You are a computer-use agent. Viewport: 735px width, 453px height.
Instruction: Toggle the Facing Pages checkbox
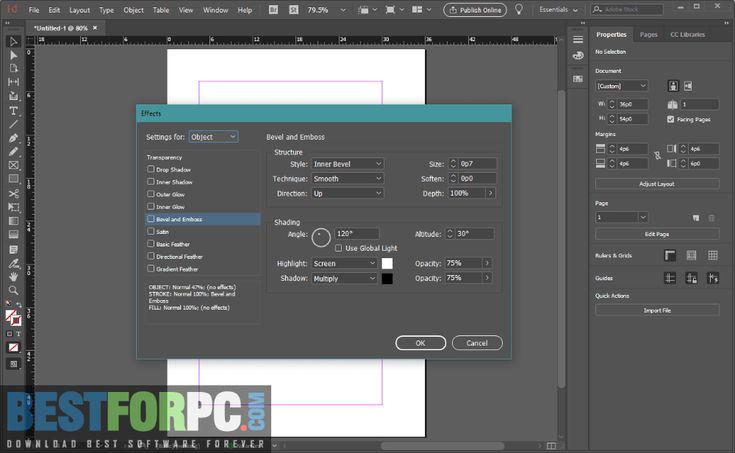670,119
